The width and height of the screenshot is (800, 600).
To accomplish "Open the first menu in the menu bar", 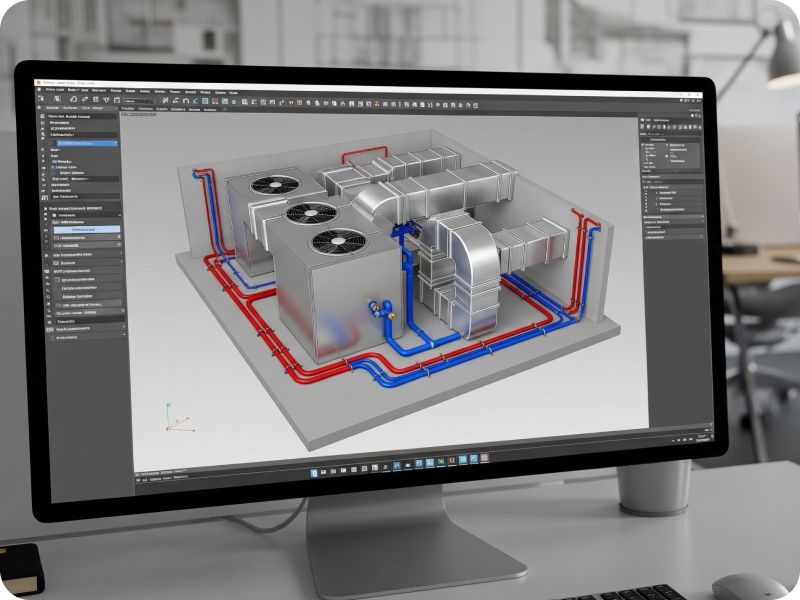I will pyautogui.click(x=50, y=90).
